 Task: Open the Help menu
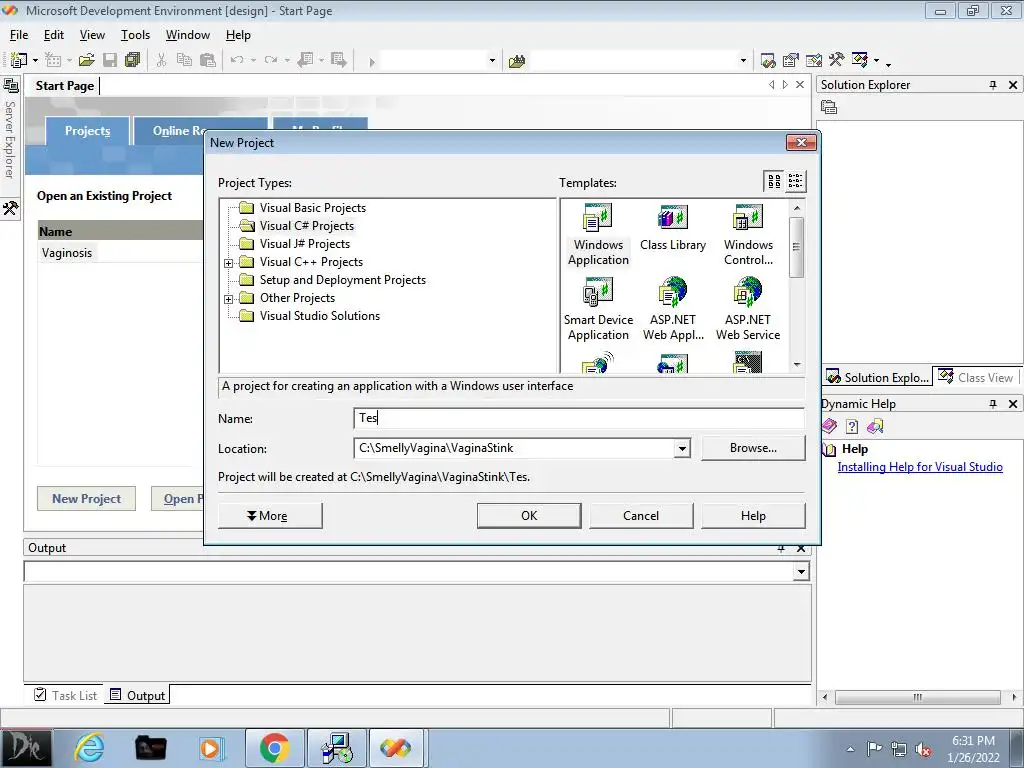tap(238, 35)
